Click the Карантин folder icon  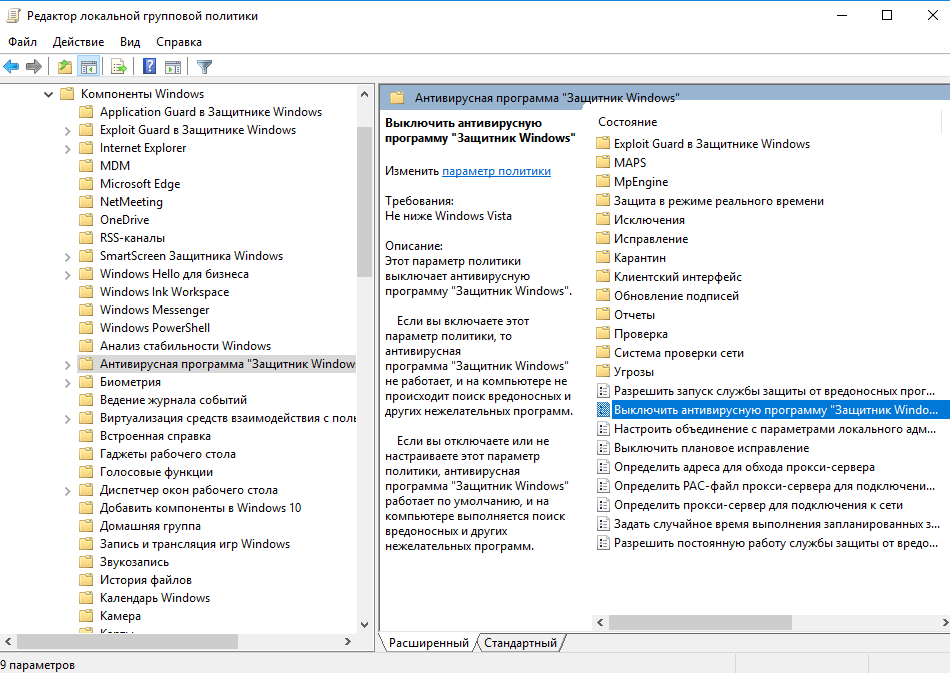(603, 257)
